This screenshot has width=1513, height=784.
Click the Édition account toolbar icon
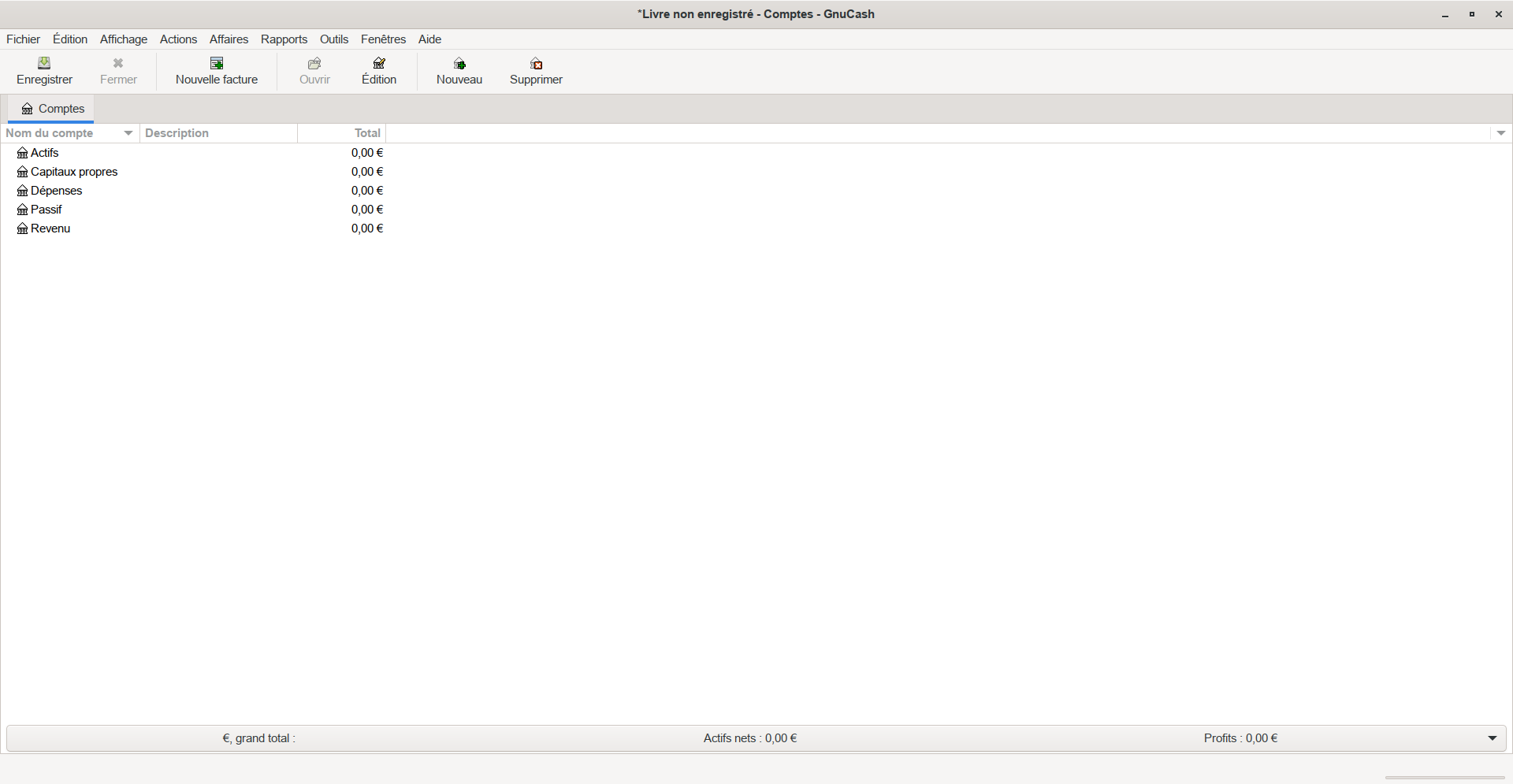(379, 64)
